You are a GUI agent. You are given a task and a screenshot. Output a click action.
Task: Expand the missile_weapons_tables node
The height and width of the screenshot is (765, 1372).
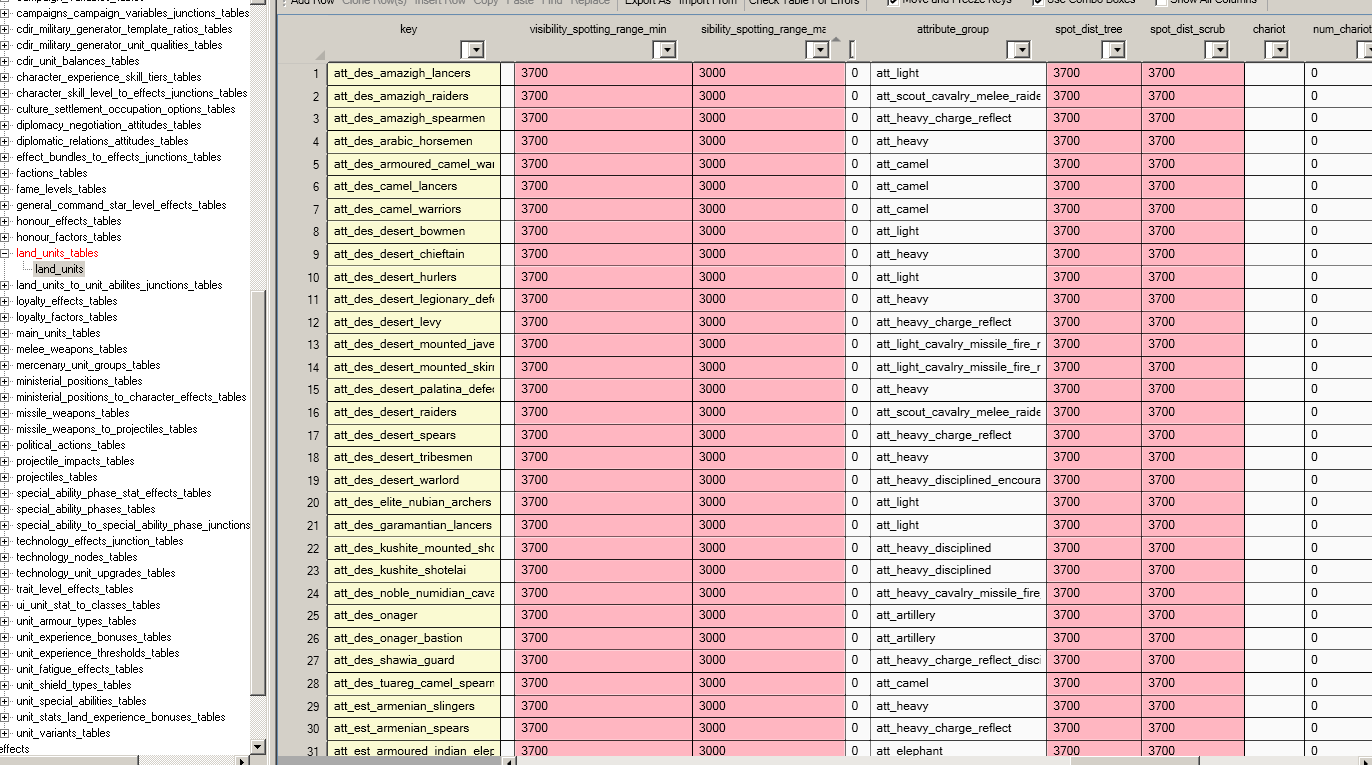(x=7, y=413)
